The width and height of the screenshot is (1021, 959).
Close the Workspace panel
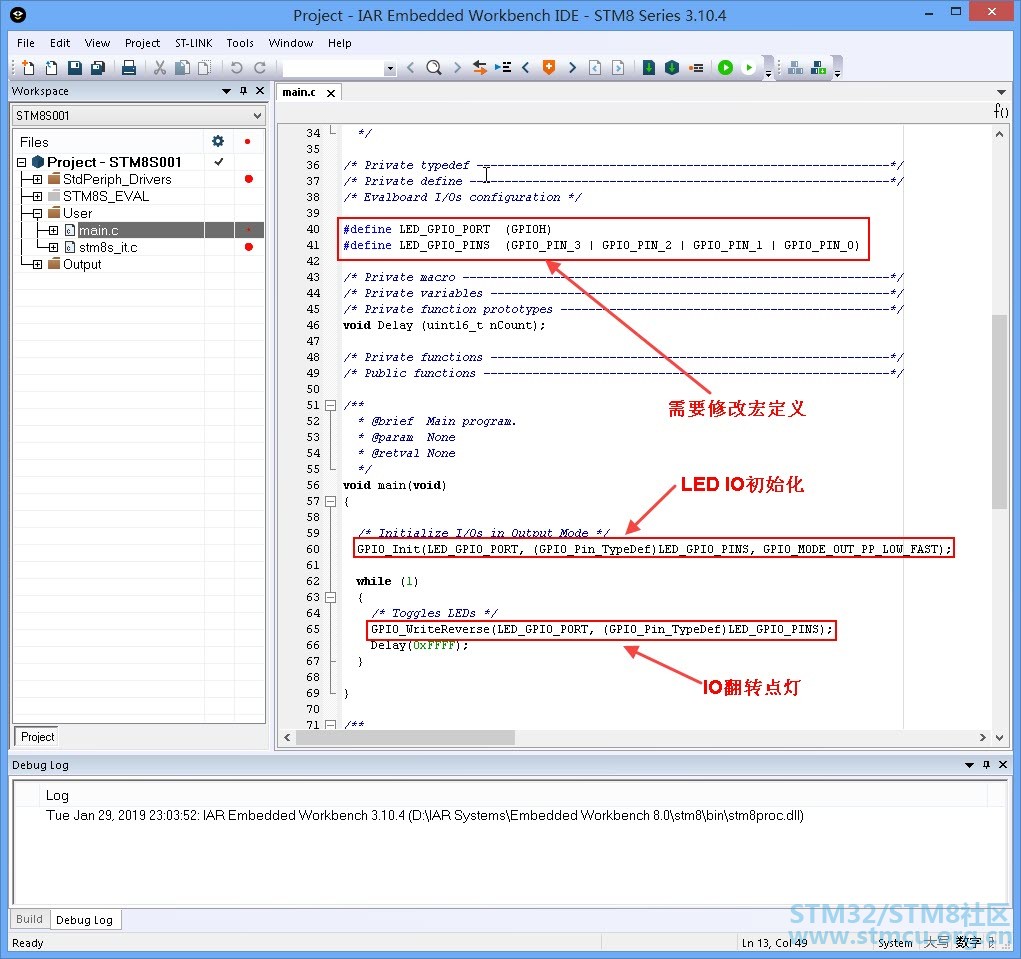point(260,90)
